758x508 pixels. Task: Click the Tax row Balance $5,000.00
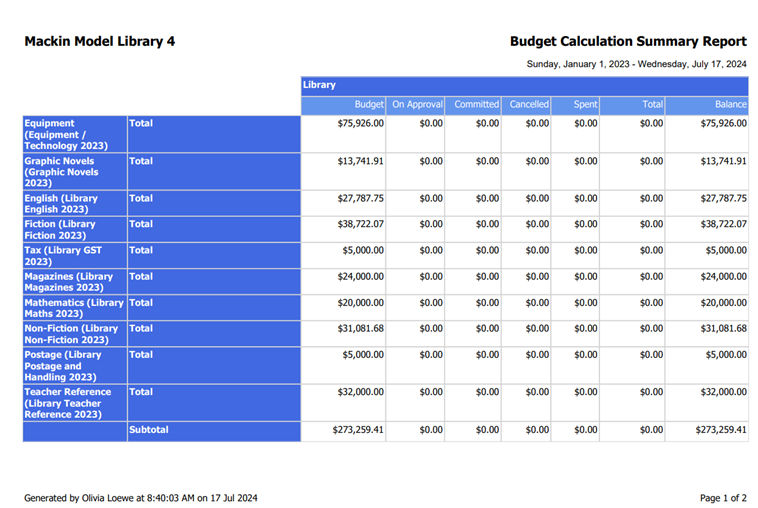pyautogui.click(x=726, y=250)
